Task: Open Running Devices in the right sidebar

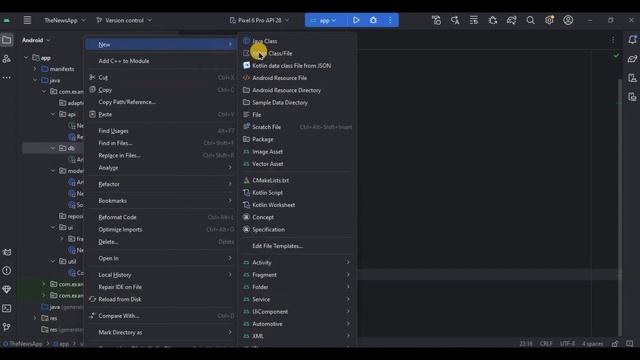Action: pyautogui.click(x=632, y=97)
